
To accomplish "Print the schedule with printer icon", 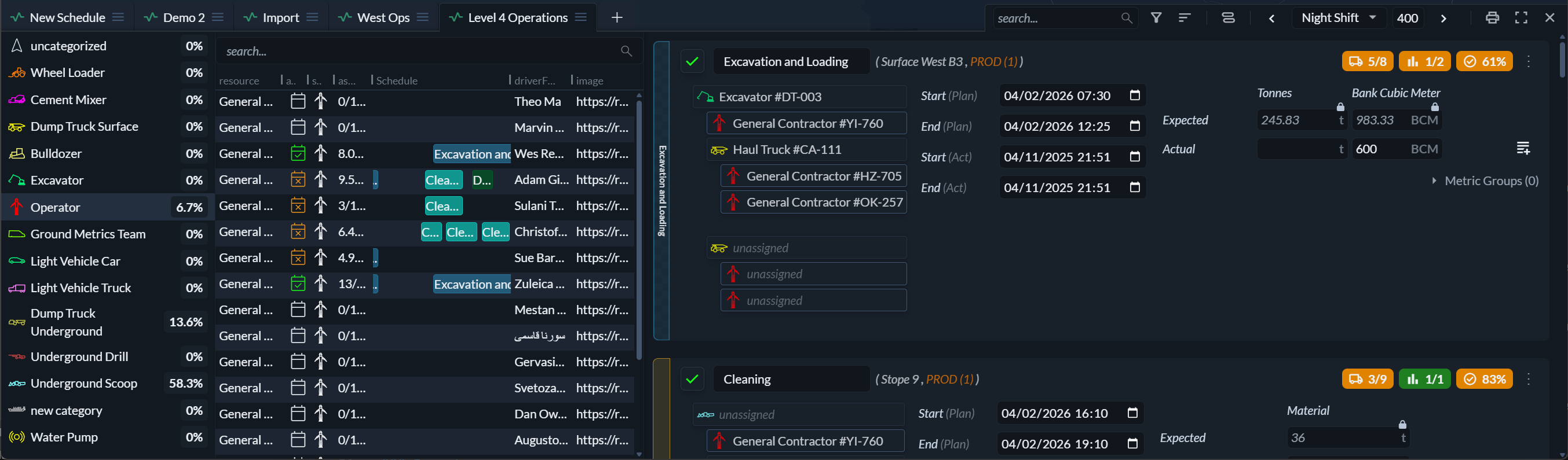I will 1492,17.
